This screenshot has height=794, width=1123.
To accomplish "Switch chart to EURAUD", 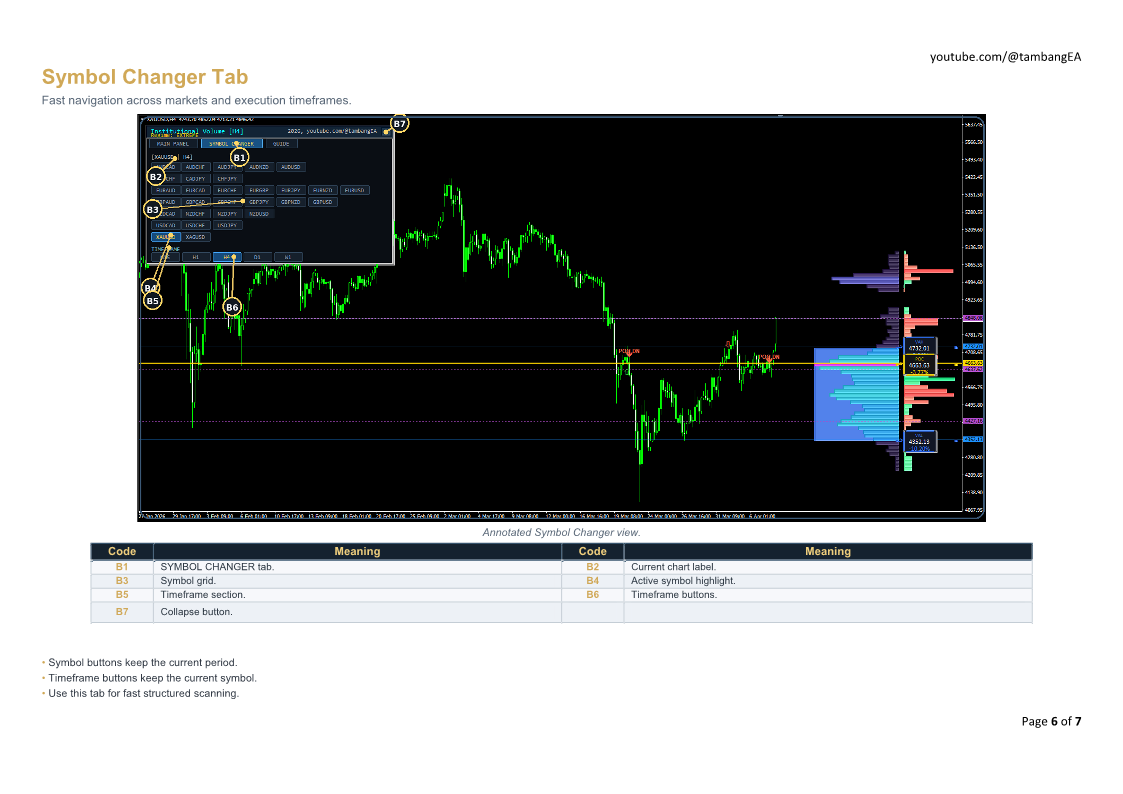I will coord(165,190).
